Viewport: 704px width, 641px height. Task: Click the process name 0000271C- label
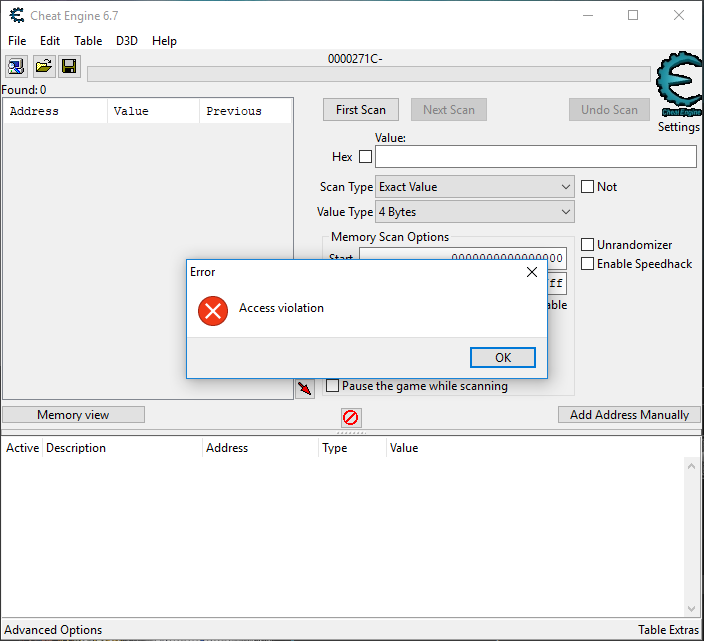click(355, 59)
